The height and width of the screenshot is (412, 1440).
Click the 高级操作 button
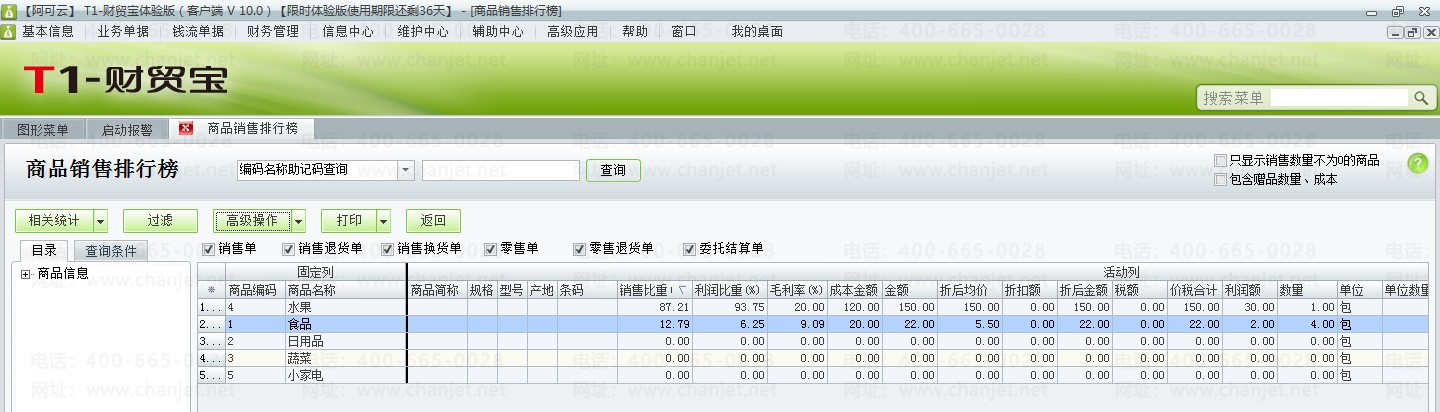click(x=252, y=221)
